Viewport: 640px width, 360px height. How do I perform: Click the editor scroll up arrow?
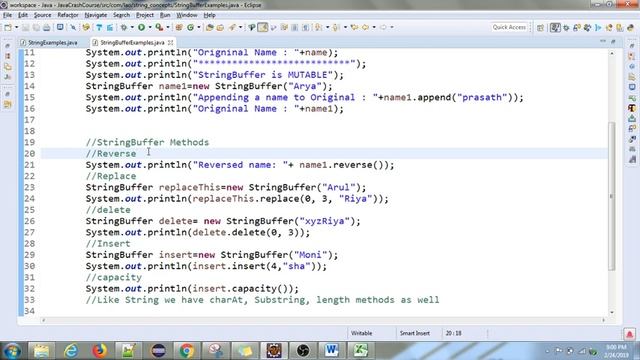pos(611,53)
